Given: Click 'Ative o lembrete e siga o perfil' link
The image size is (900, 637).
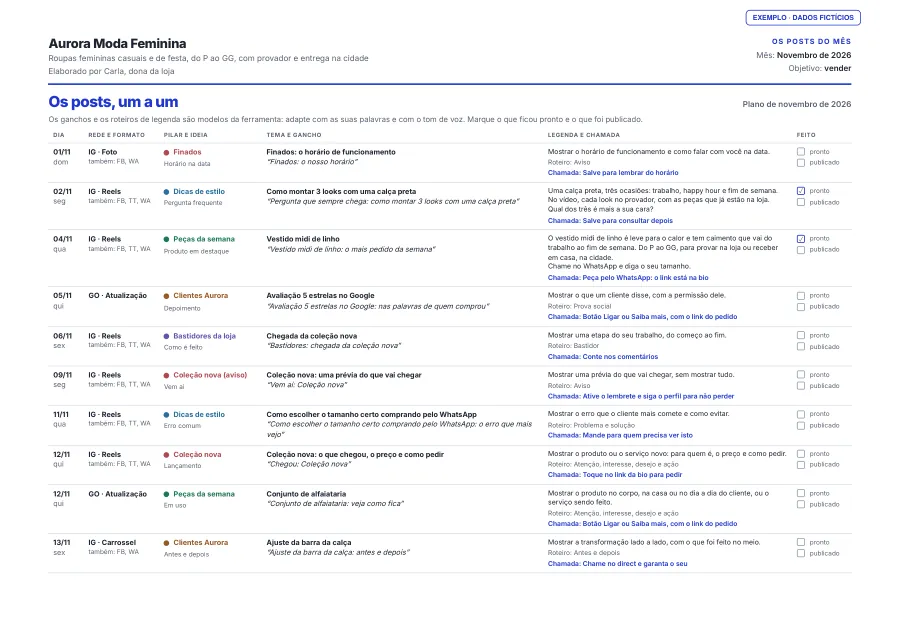Looking at the screenshot, I should (641, 397).
